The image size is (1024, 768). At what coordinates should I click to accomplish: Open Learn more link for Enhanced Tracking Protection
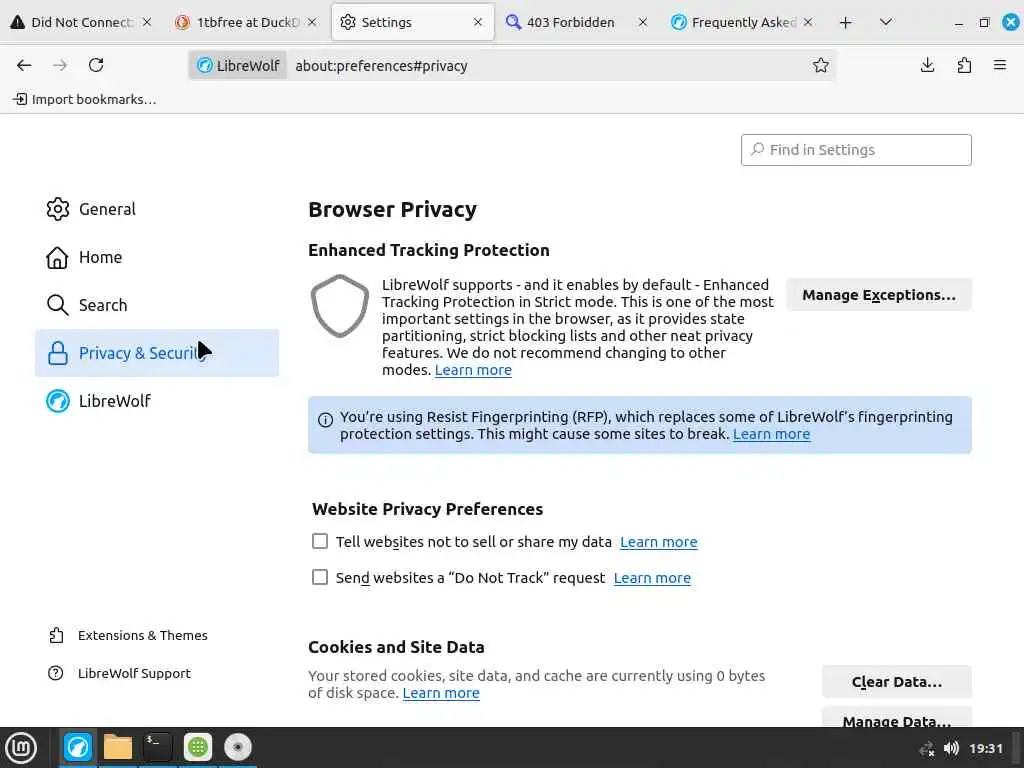pos(473,370)
